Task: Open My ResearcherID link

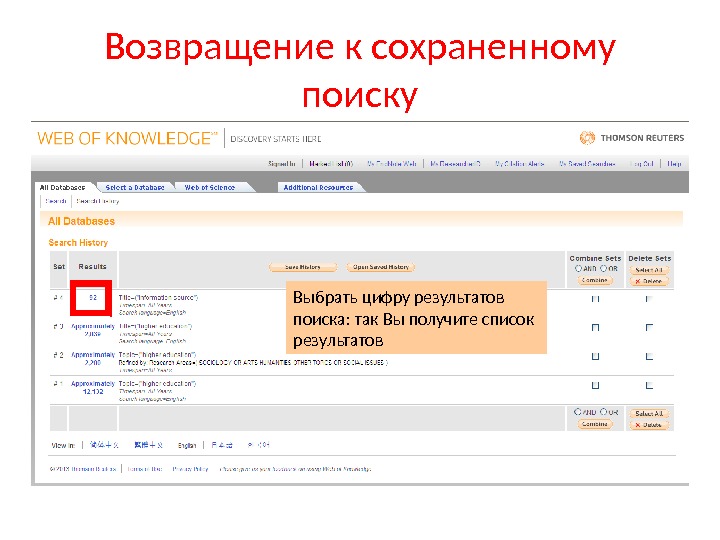Action: [x=455, y=163]
